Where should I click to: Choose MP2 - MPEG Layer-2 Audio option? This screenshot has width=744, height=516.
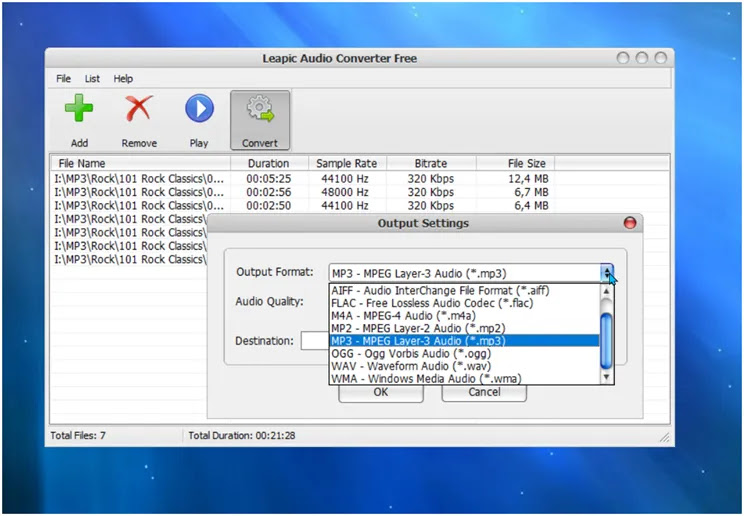point(465,328)
